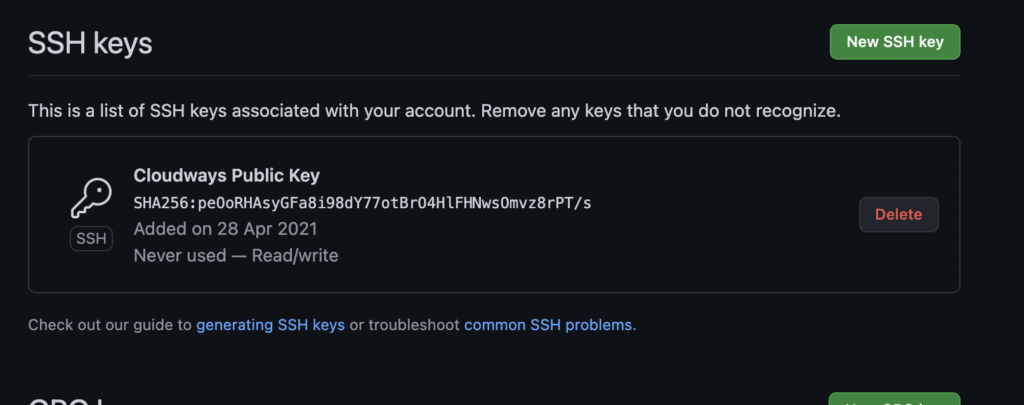This screenshot has height=405, width=1024.
Task: Click the 'Check out our guide to' text
Action: click(x=110, y=325)
